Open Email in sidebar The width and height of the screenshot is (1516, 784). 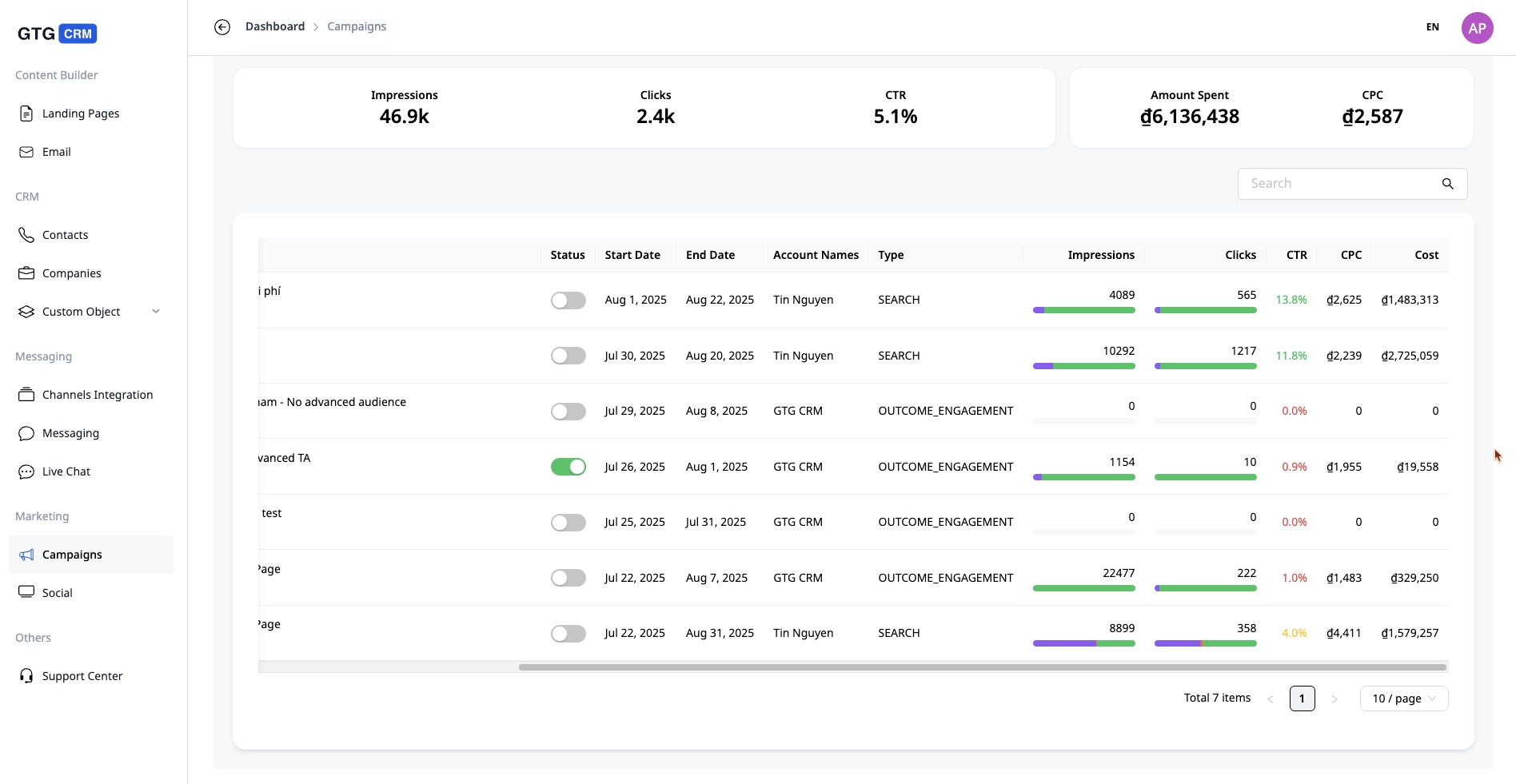tap(91, 152)
